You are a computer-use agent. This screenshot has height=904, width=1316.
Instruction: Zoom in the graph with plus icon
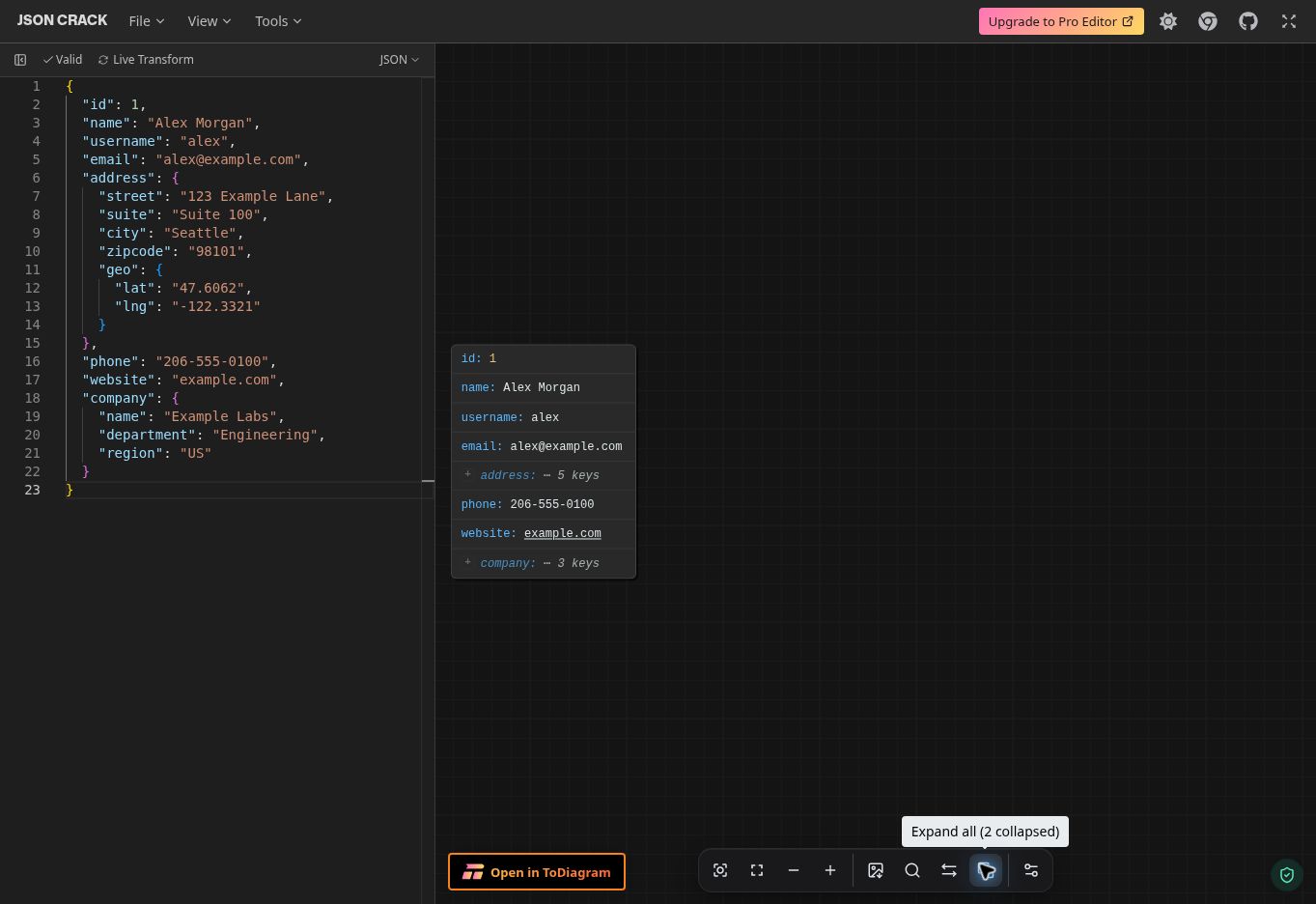click(830, 870)
